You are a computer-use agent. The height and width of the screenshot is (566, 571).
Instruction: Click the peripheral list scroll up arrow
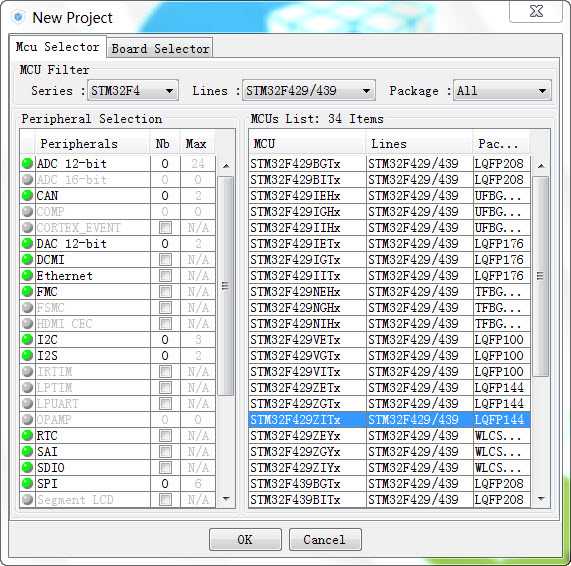[x=226, y=166]
